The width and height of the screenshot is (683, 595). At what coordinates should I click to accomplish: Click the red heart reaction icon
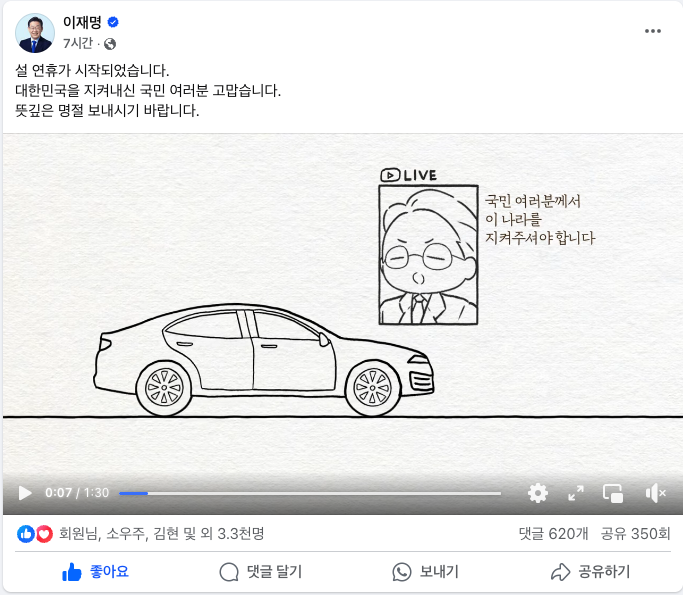(44, 534)
